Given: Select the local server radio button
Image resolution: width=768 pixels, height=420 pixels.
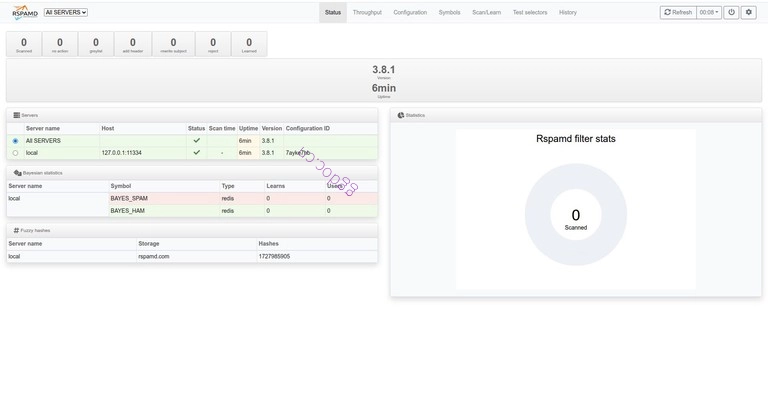Looking at the screenshot, I should click(15, 153).
